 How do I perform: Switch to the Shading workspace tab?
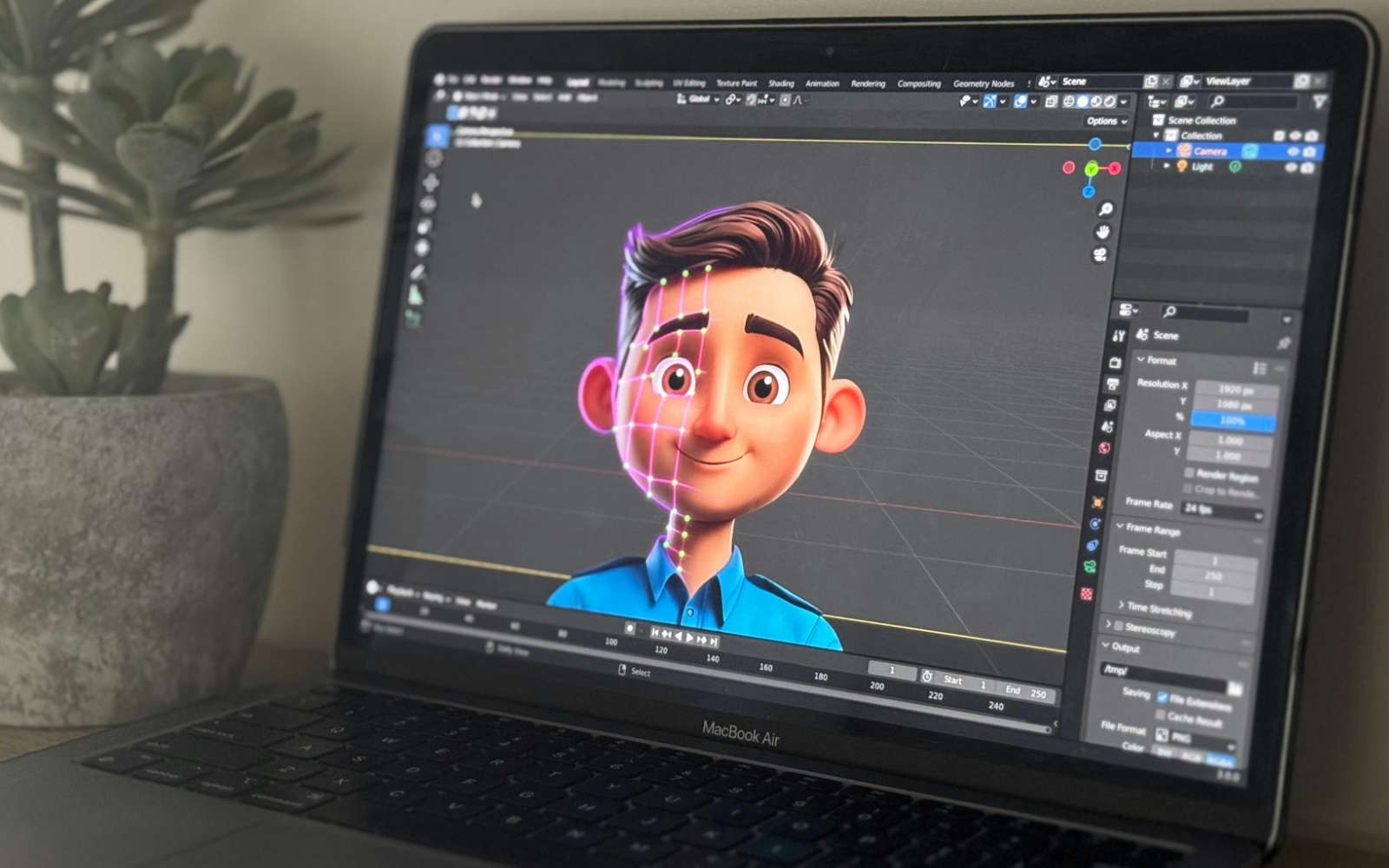[782, 82]
